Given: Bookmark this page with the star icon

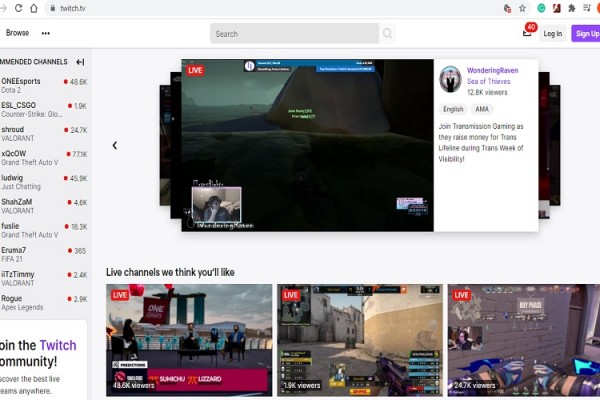Looking at the screenshot, I should (522, 8).
